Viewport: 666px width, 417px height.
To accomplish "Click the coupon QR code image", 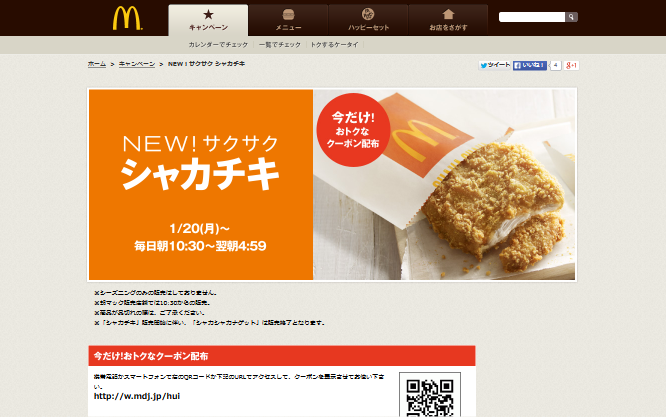I will [430, 396].
